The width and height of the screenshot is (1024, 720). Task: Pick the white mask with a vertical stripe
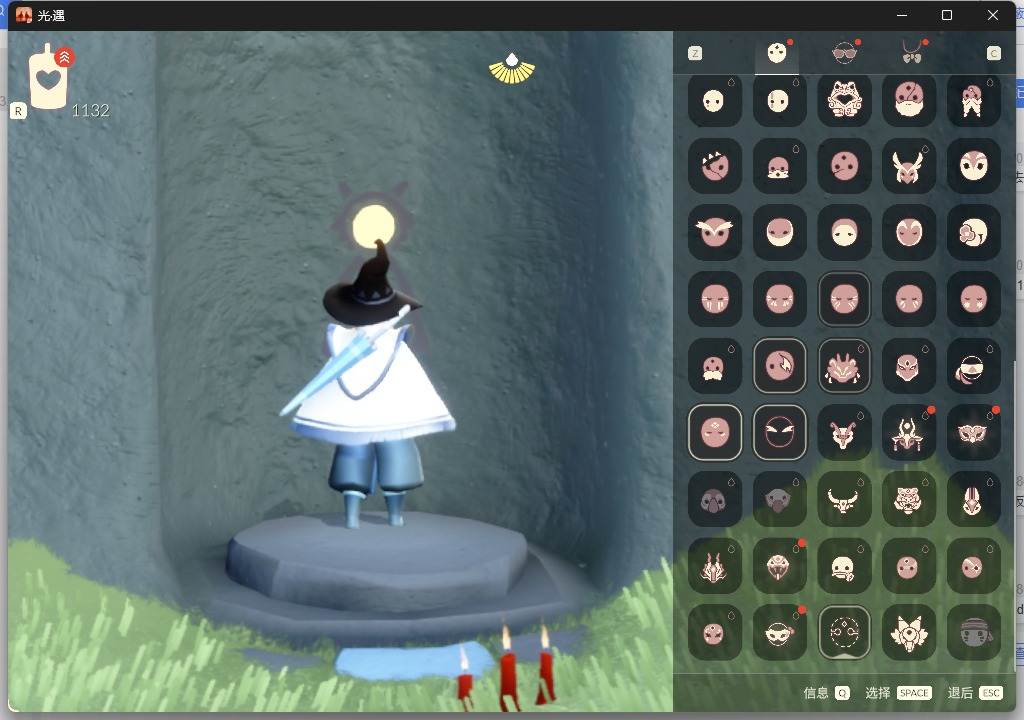779,100
